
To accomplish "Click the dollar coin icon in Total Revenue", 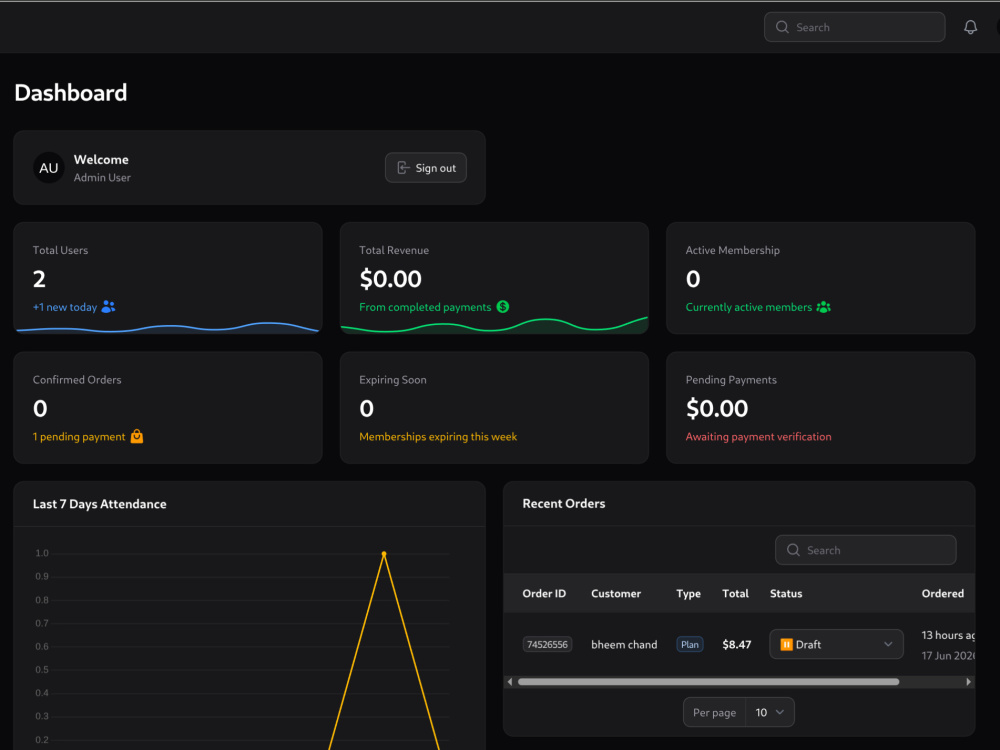I will coord(503,307).
